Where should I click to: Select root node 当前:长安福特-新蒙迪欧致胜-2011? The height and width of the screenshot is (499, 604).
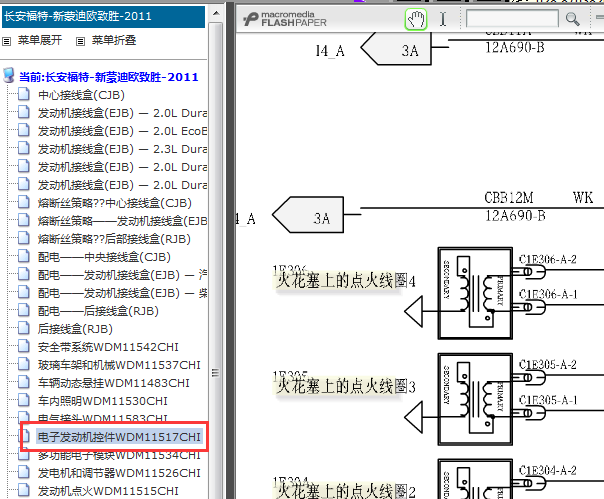click(x=109, y=77)
